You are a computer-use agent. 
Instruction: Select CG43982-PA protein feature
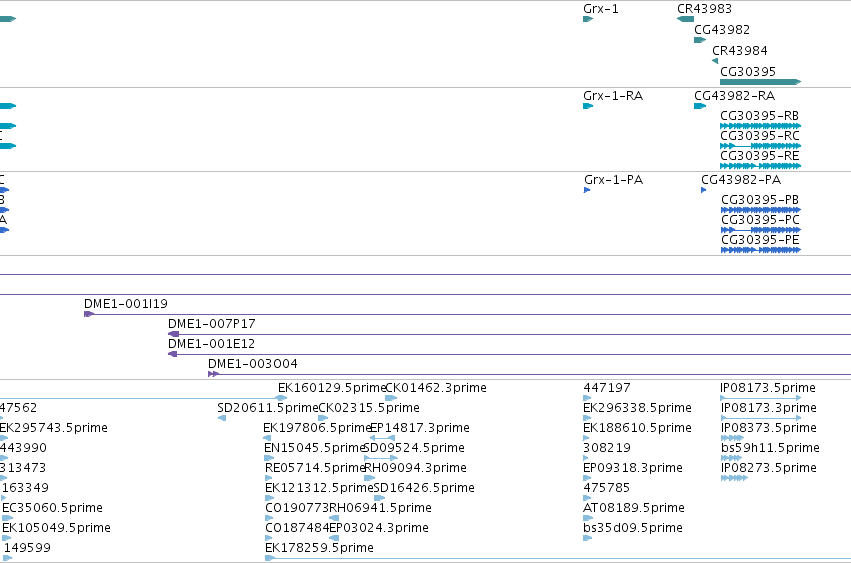(x=703, y=190)
